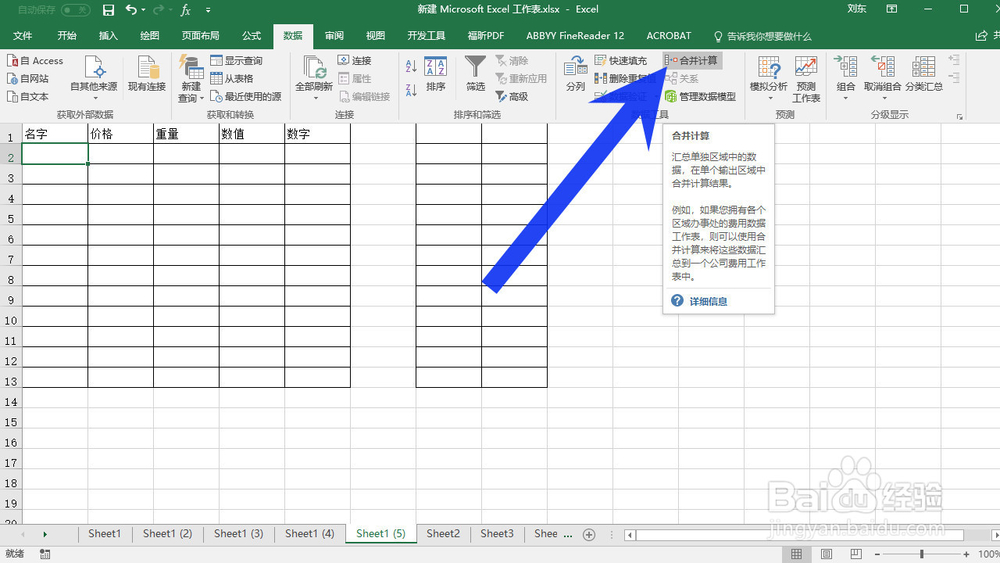Switch to Sheet1 (4) tab
1000x563 pixels.
coord(309,534)
